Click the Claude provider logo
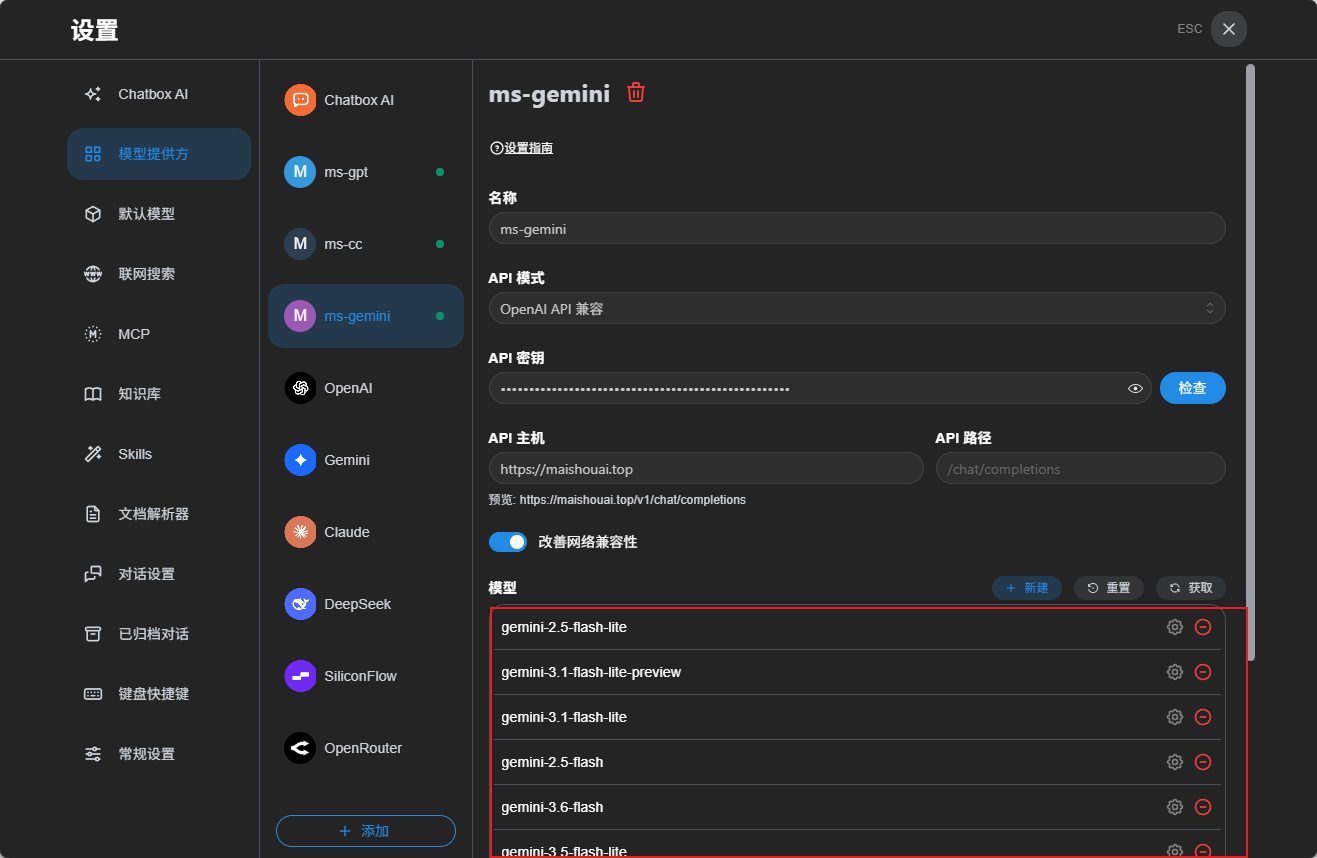The height and width of the screenshot is (858, 1317). pos(300,532)
